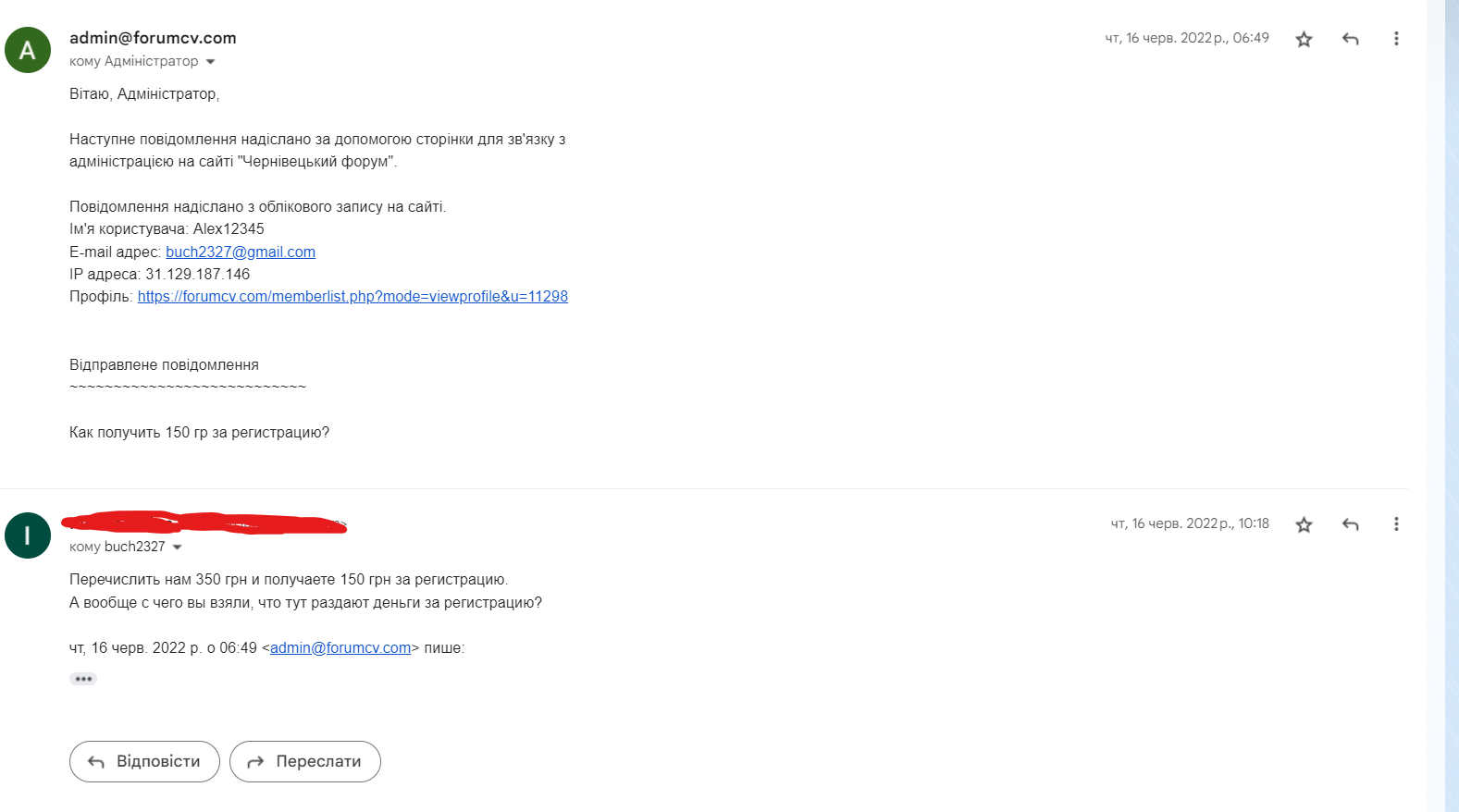Click the admin@forumcv.com link in quoted text
The image size is (1459, 812).
click(340, 648)
